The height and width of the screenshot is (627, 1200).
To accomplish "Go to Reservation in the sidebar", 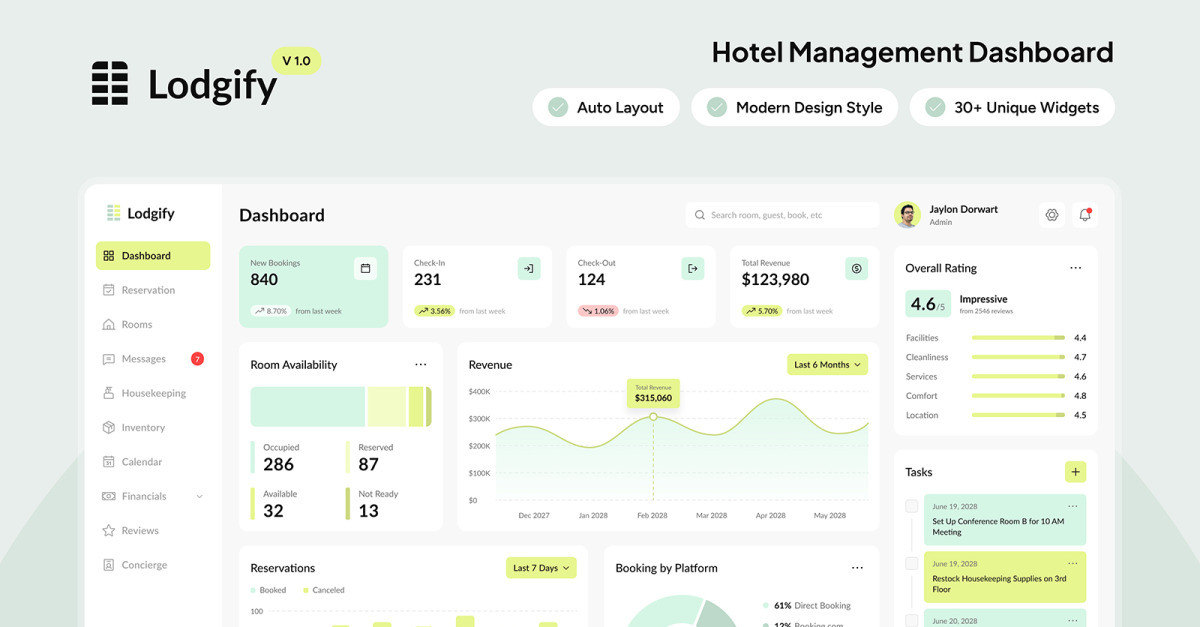I will pos(148,290).
